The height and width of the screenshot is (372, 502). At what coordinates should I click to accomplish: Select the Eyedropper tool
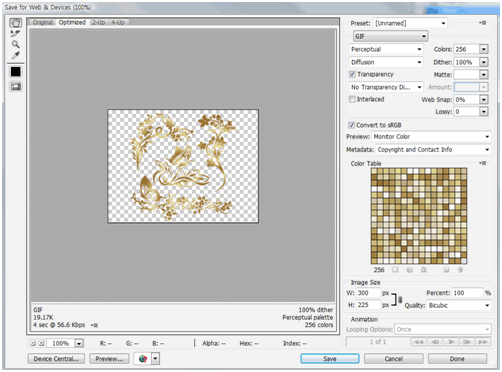[x=15, y=55]
